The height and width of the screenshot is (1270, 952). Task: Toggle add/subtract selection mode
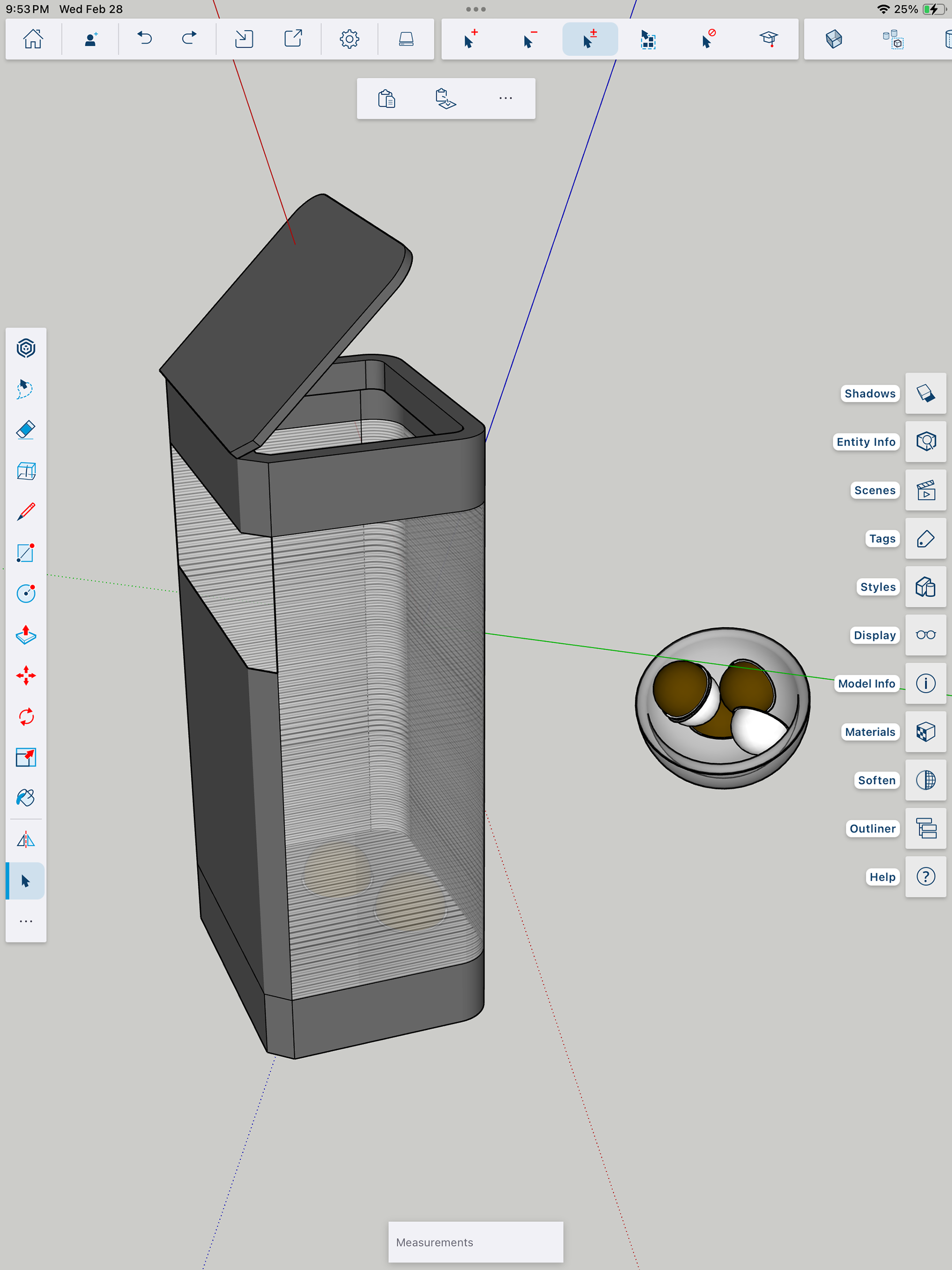tap(590, 39)
